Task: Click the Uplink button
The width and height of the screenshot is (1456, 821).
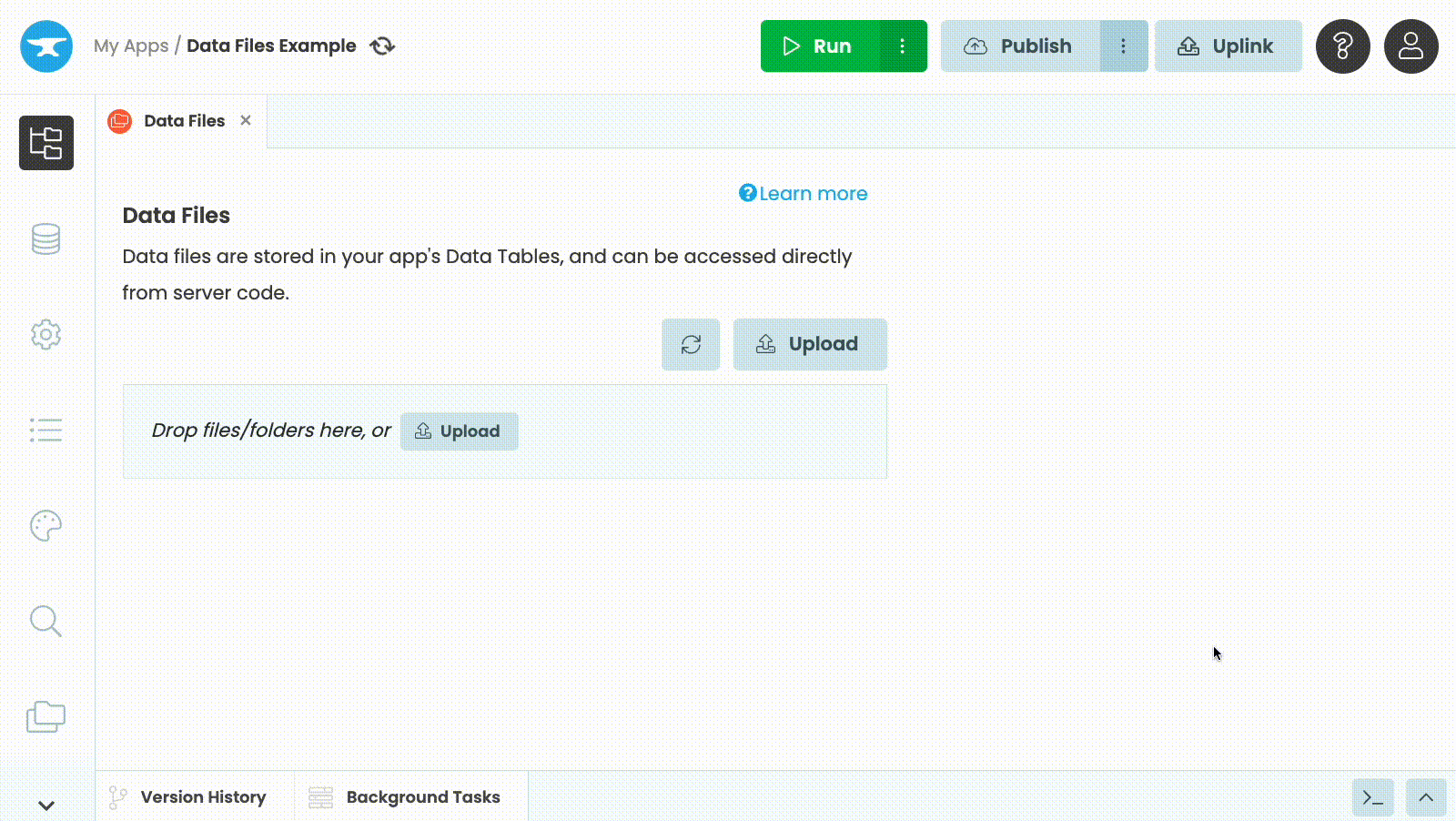Action: [x=1228, y=46]
